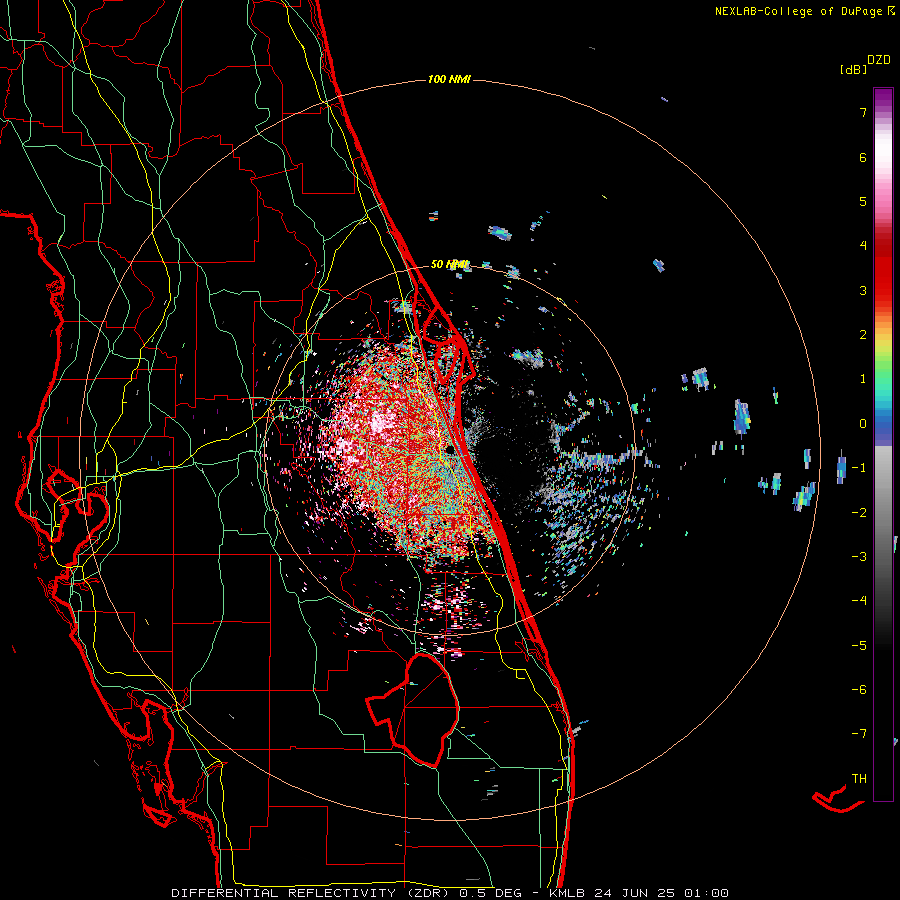
Task: Click the 50 NMI range ring label
Action: pos(449,265)
